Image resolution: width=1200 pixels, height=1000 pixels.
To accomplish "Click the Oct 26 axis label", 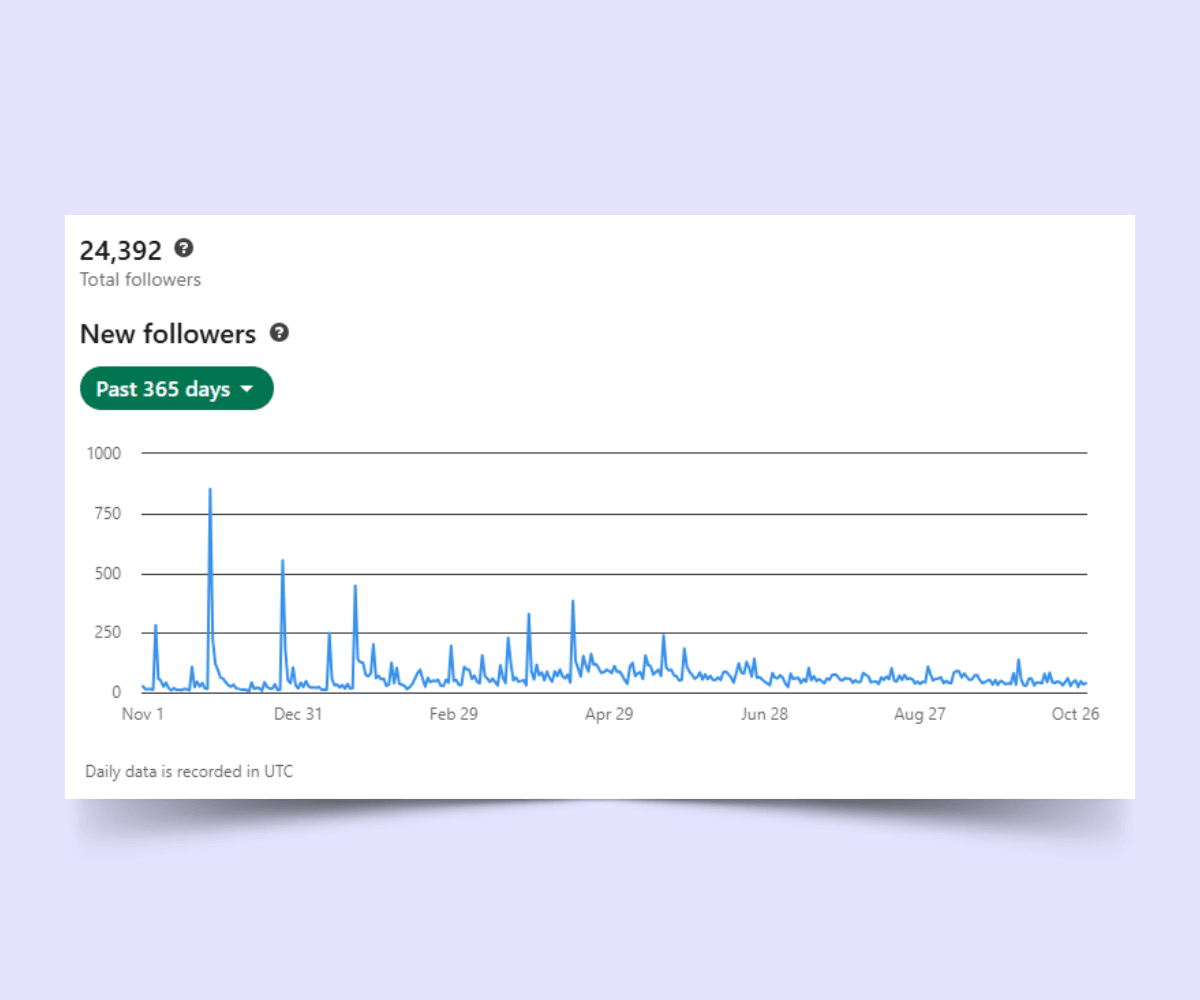I will [1075, 714].
